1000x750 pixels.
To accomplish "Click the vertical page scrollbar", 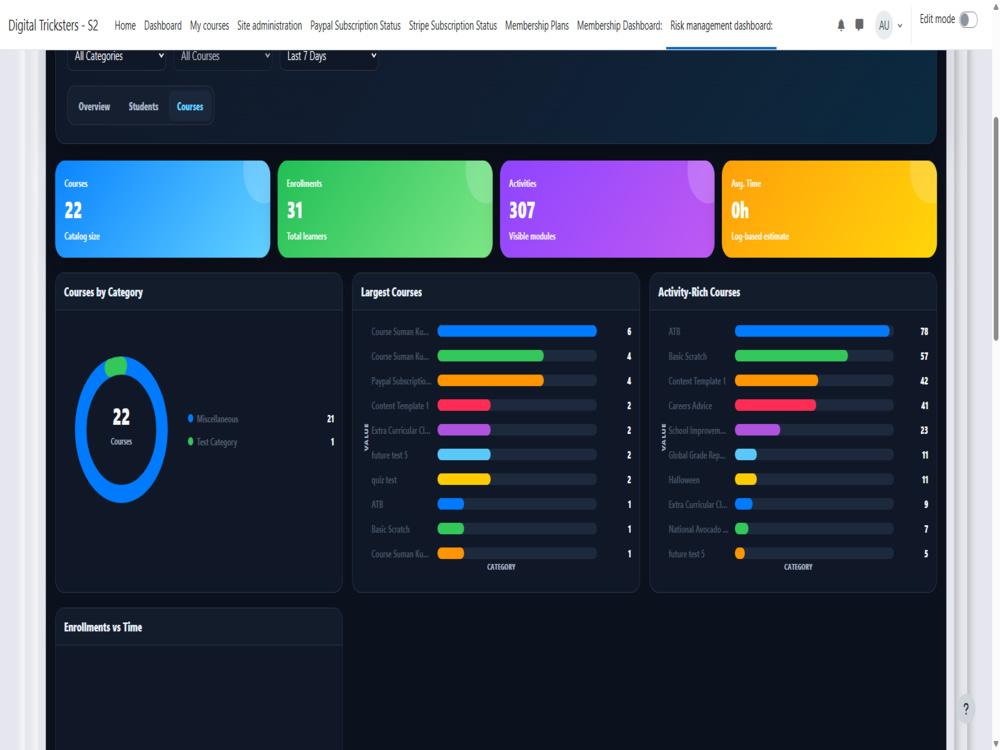I will (995, 230).
